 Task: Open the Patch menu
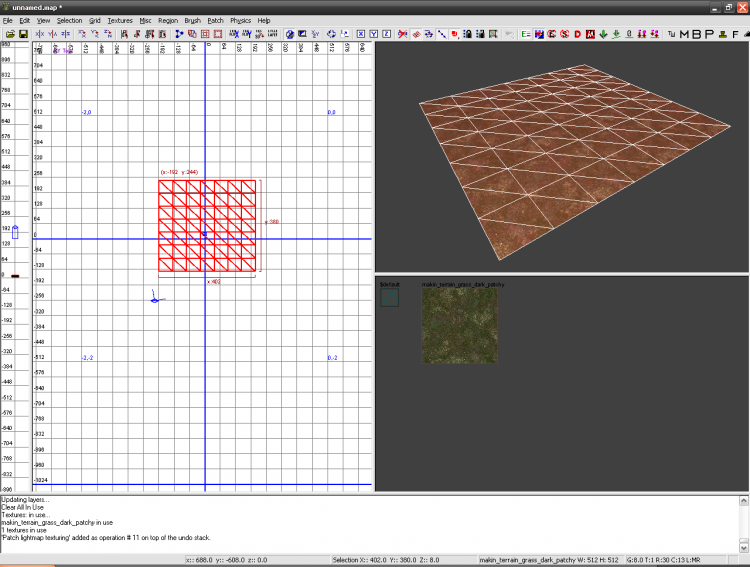(215, 20)
